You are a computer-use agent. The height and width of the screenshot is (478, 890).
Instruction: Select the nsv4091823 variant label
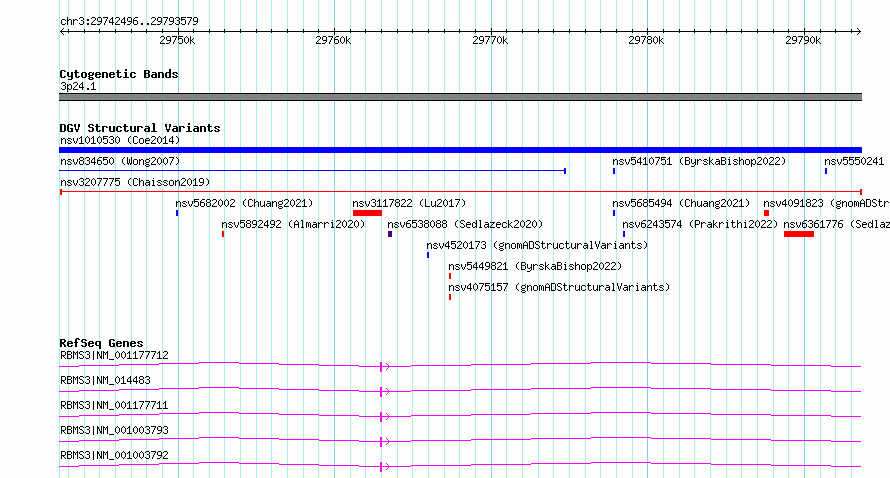(826, 203)
